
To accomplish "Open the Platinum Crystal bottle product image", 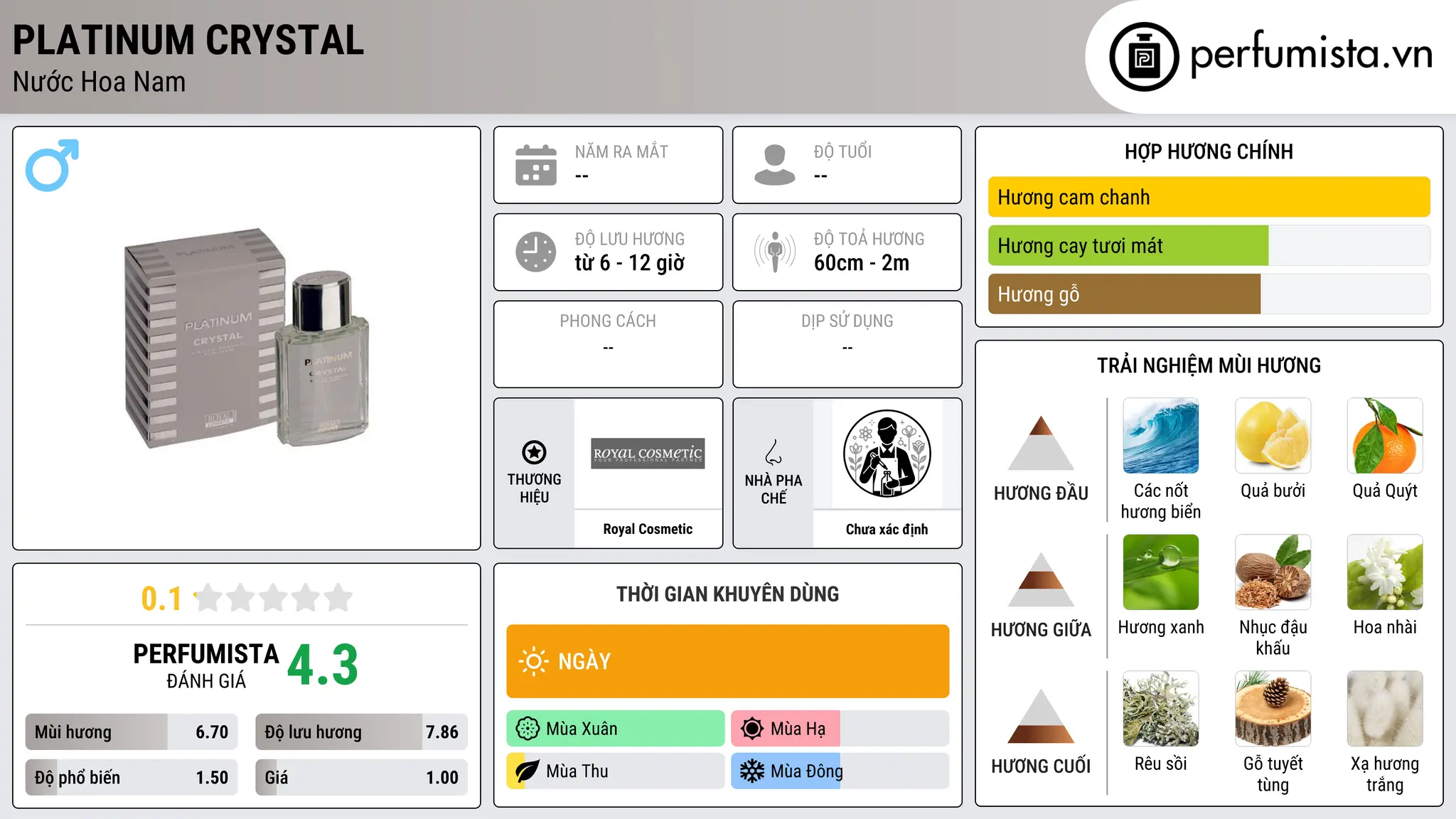I will (247, 338).
